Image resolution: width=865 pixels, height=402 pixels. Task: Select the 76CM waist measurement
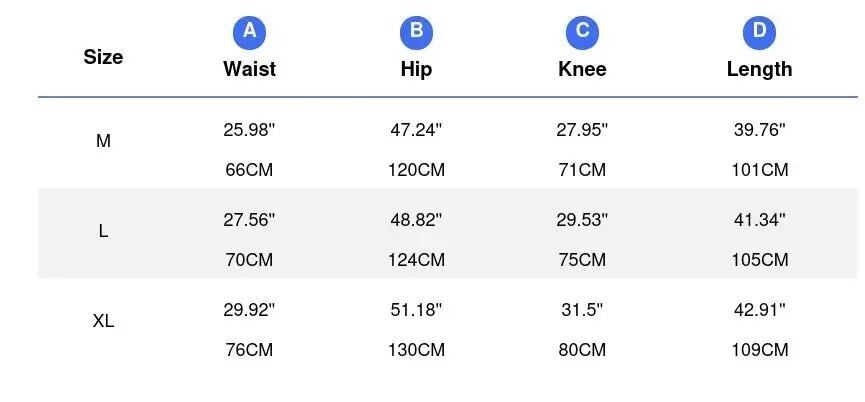[x=249, y=350]
